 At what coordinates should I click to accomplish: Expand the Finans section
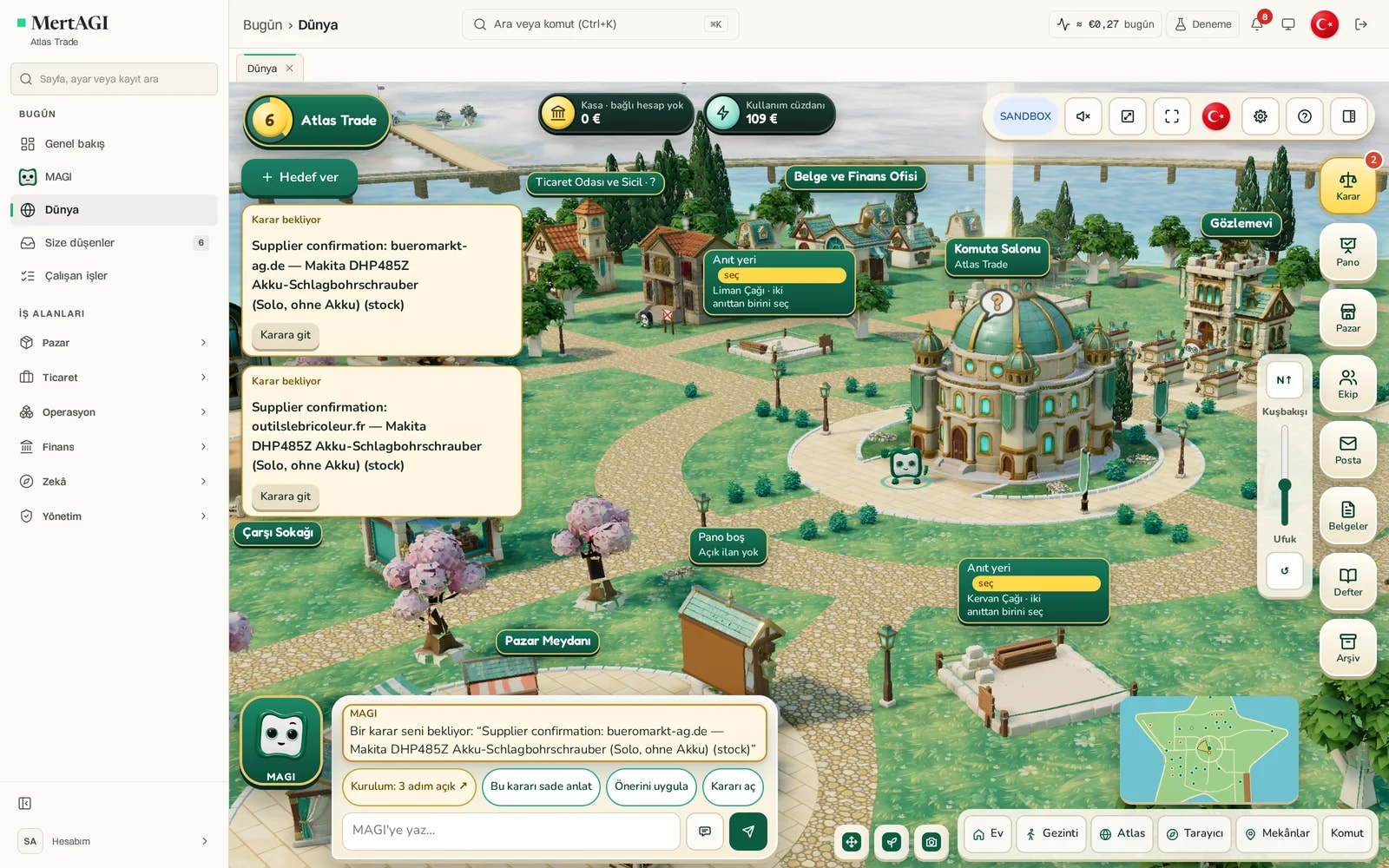[x=114, y=447]
